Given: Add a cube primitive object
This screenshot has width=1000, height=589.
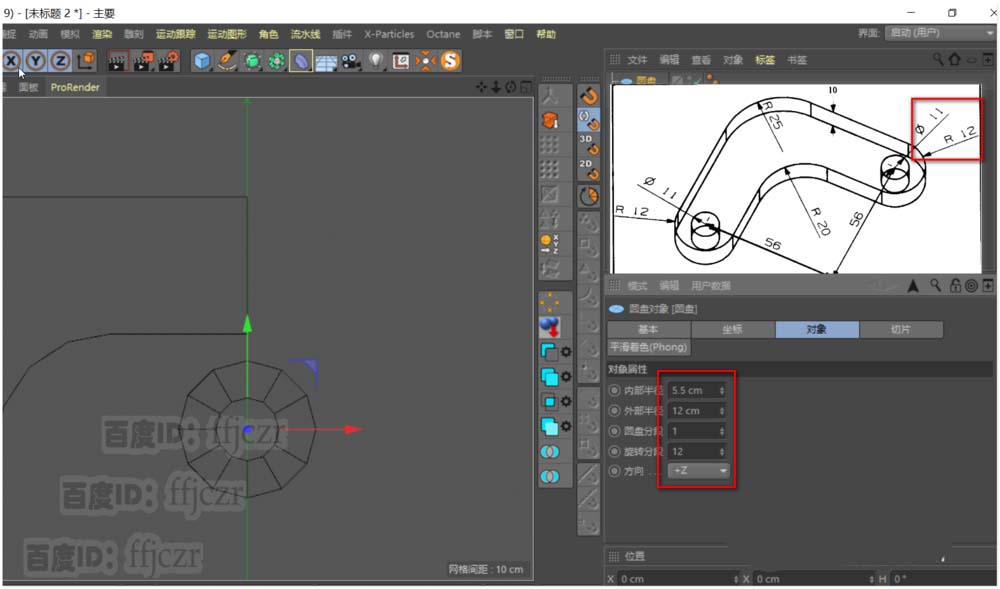Looking at the screenshot, I should (202, 61).
